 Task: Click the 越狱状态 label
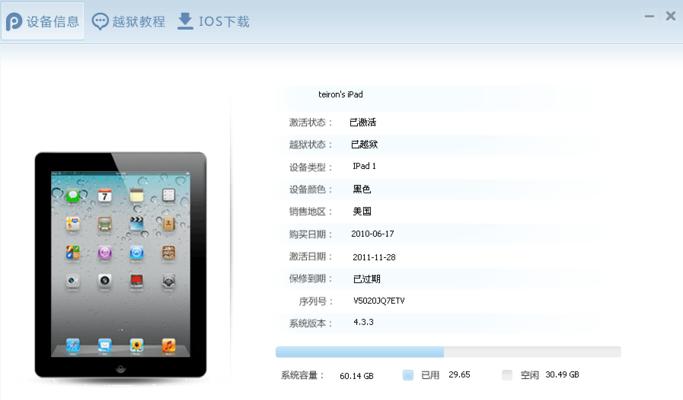(311, 144)
